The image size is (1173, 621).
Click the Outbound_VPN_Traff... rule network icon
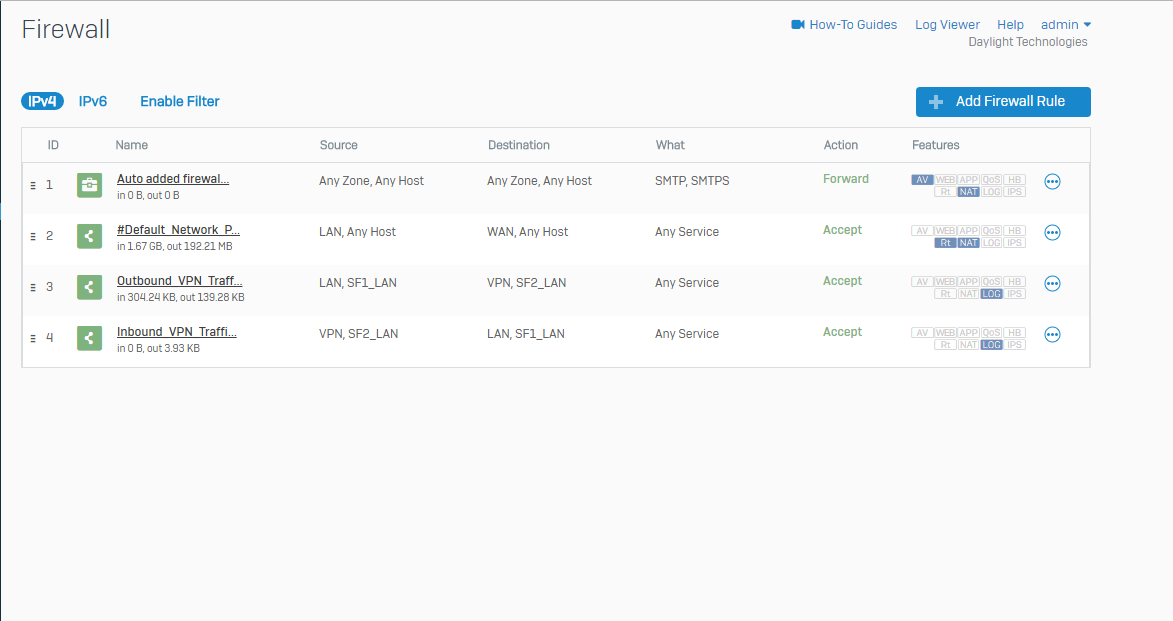click(x=90, y=287)
